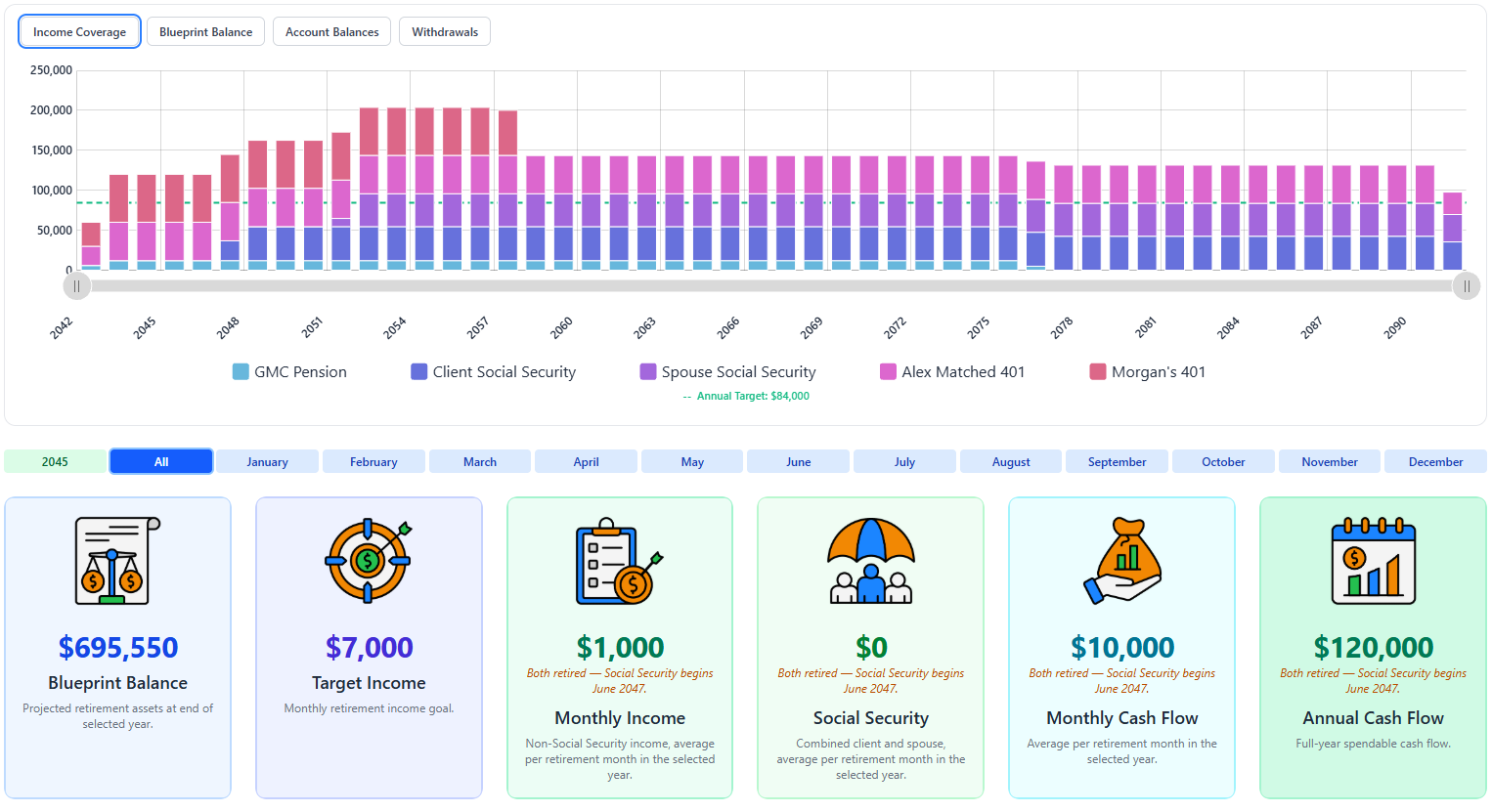1492x812 pixels.
Task: Select the September month button
Action: click(x=1117, y=461)
